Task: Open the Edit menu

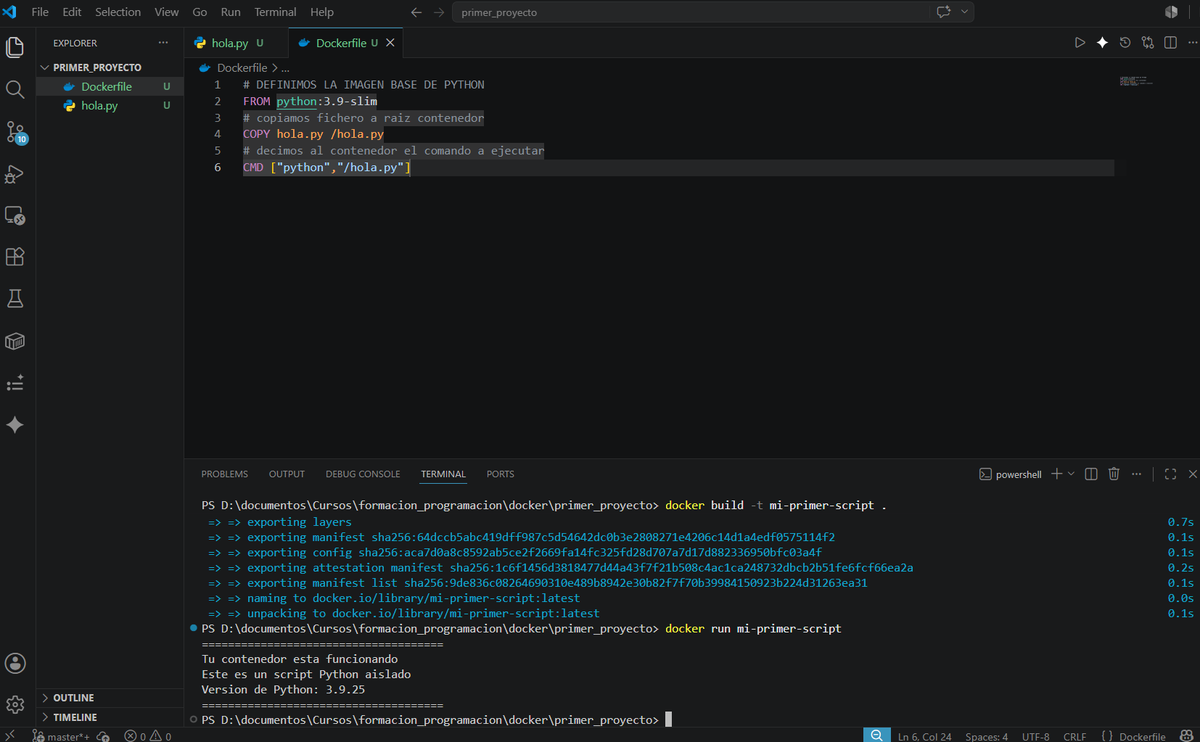Action: pos(72,12)
